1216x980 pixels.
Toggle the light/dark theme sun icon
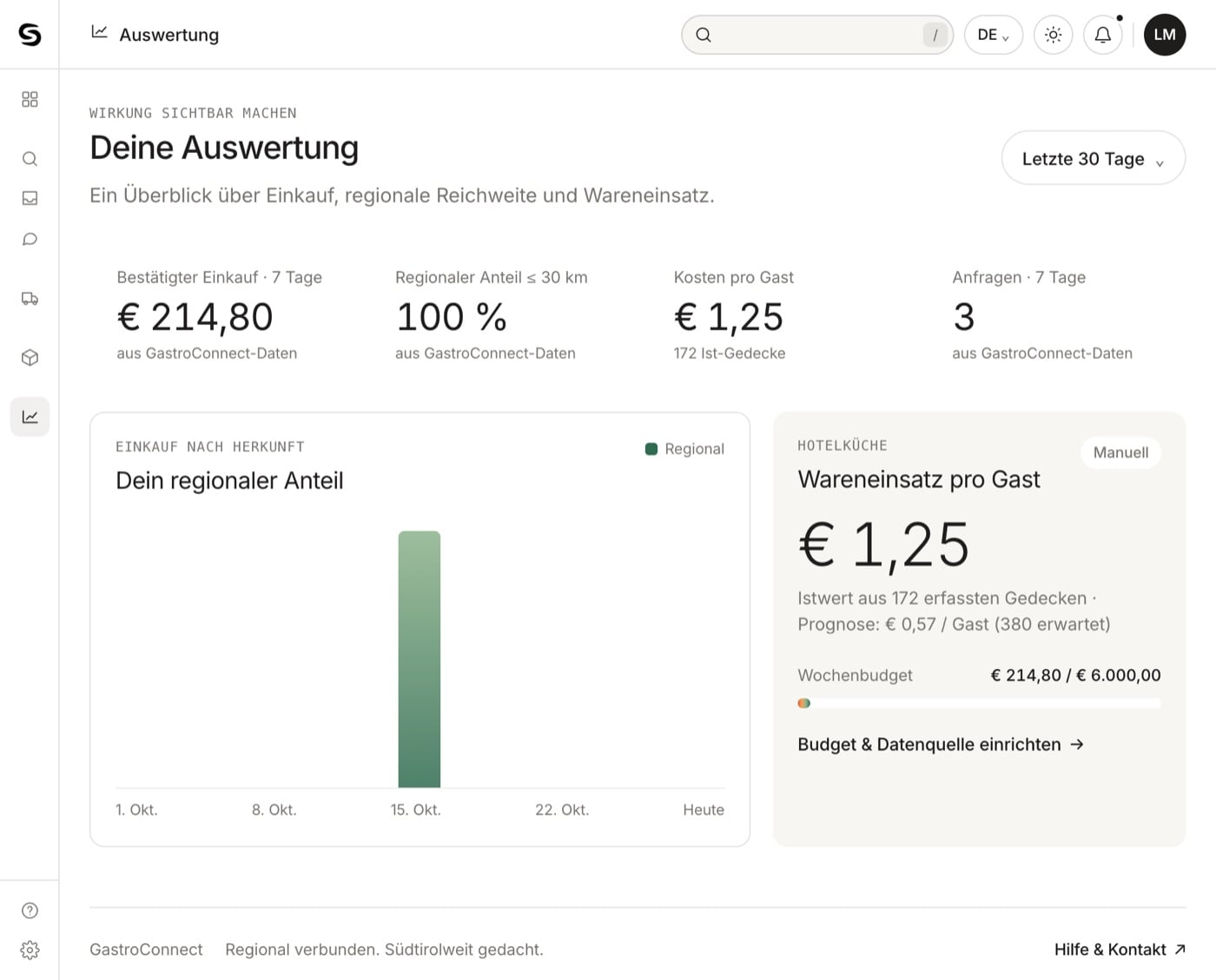[x=1053, y=35]
